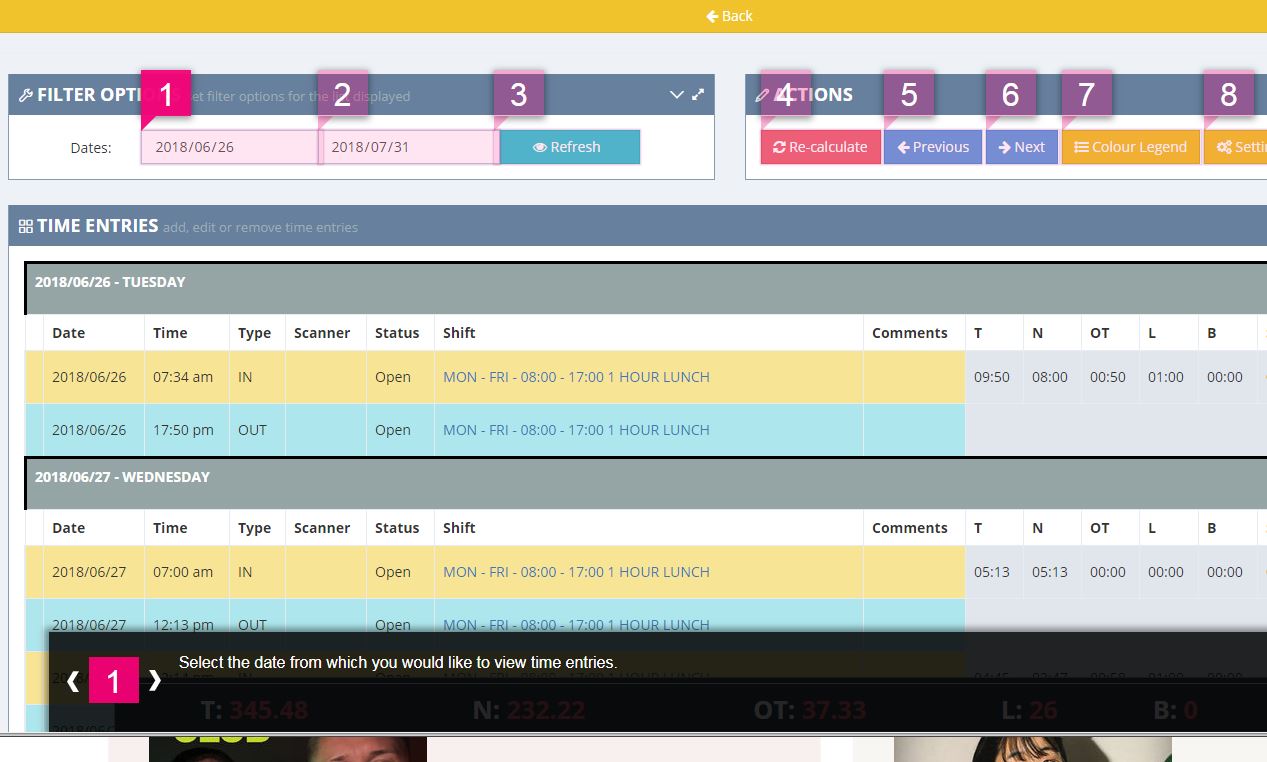Image resolution: width=1267 pixels, height=762 pixels.
Task: Open shift link for 07:34 am IN entry
Action: click(576, 377)
